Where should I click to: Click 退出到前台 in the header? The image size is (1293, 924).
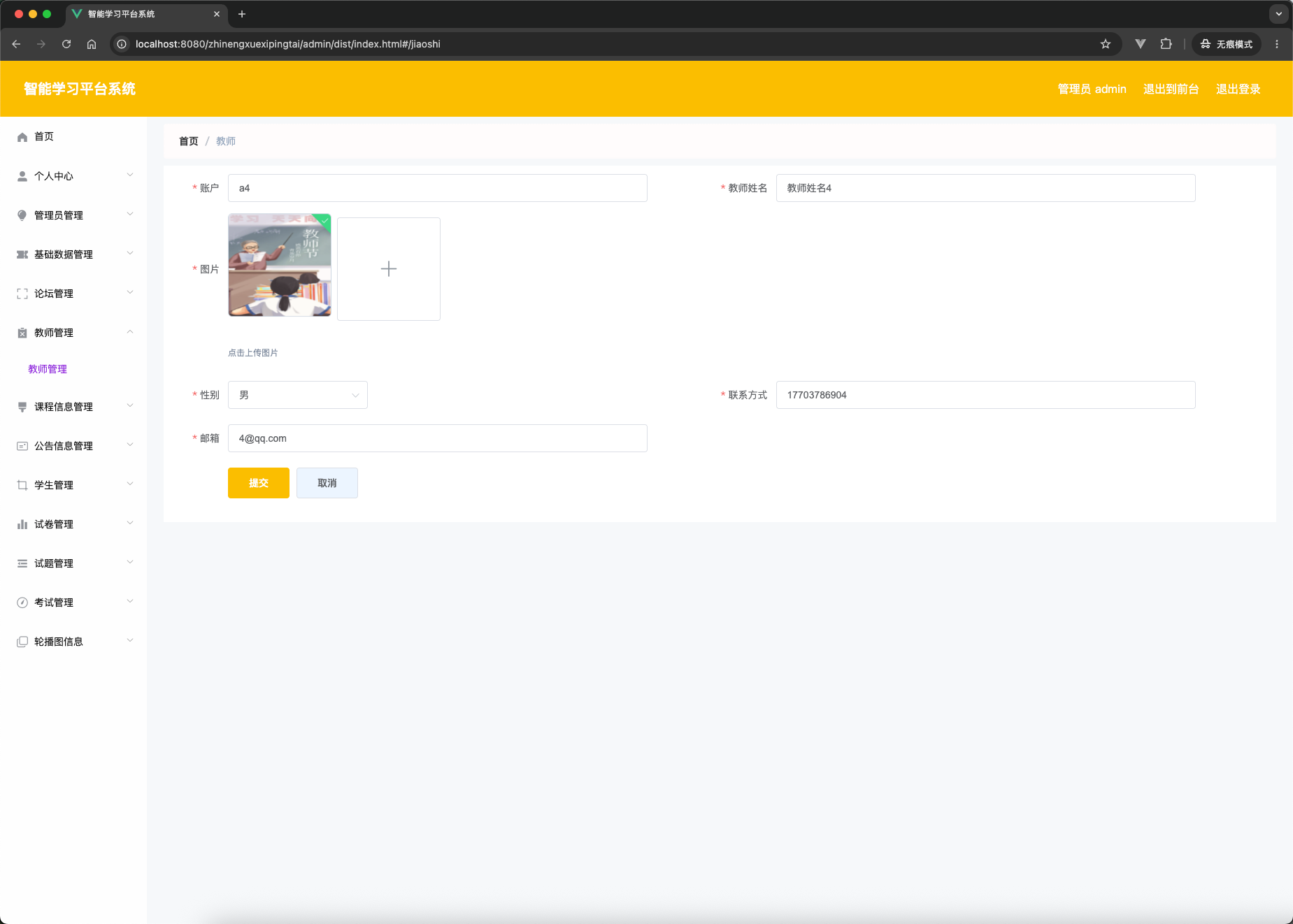click(x=1171, y=89)
